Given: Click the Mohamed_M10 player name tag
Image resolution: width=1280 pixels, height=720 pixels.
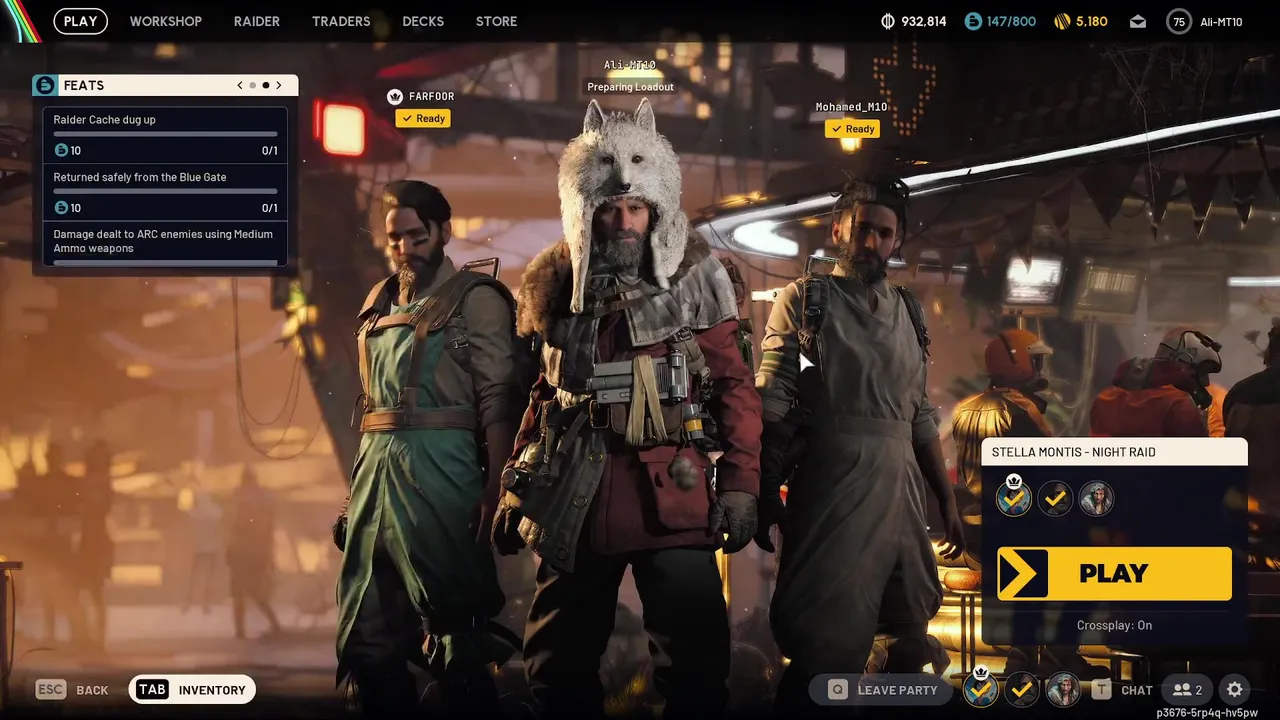Looking at the screenshot, I should 851,107.
